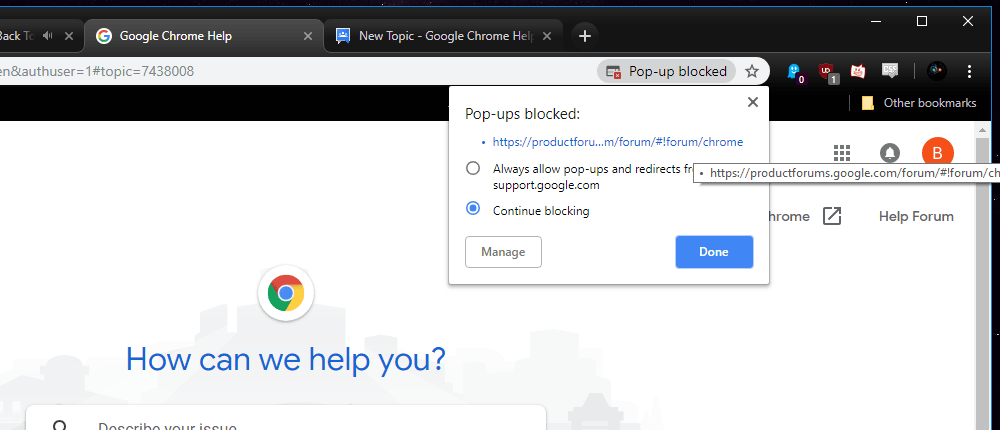Open the Chrome three-dot menu

tap(969, 71)
